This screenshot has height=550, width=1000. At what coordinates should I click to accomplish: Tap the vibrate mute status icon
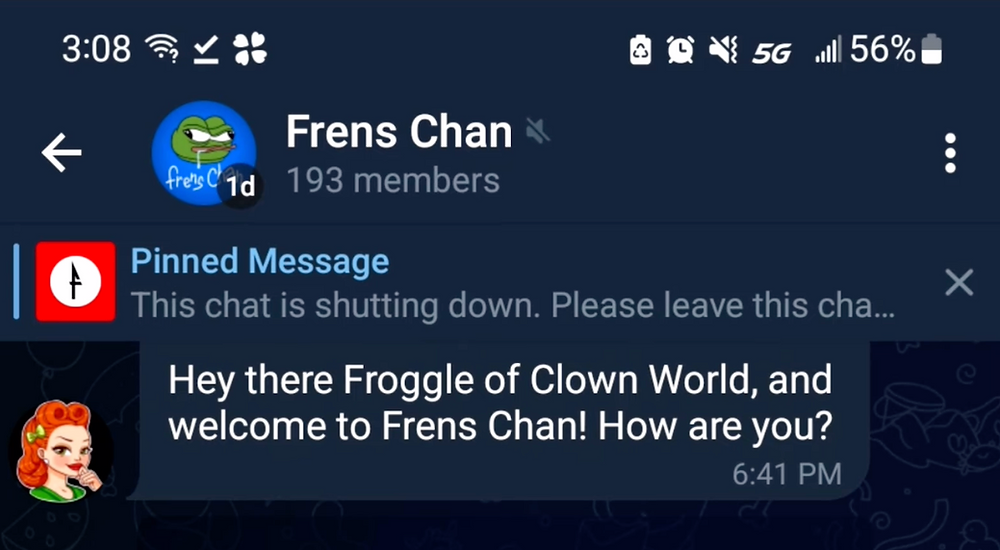pyautogui.click(x=723, y=50)
